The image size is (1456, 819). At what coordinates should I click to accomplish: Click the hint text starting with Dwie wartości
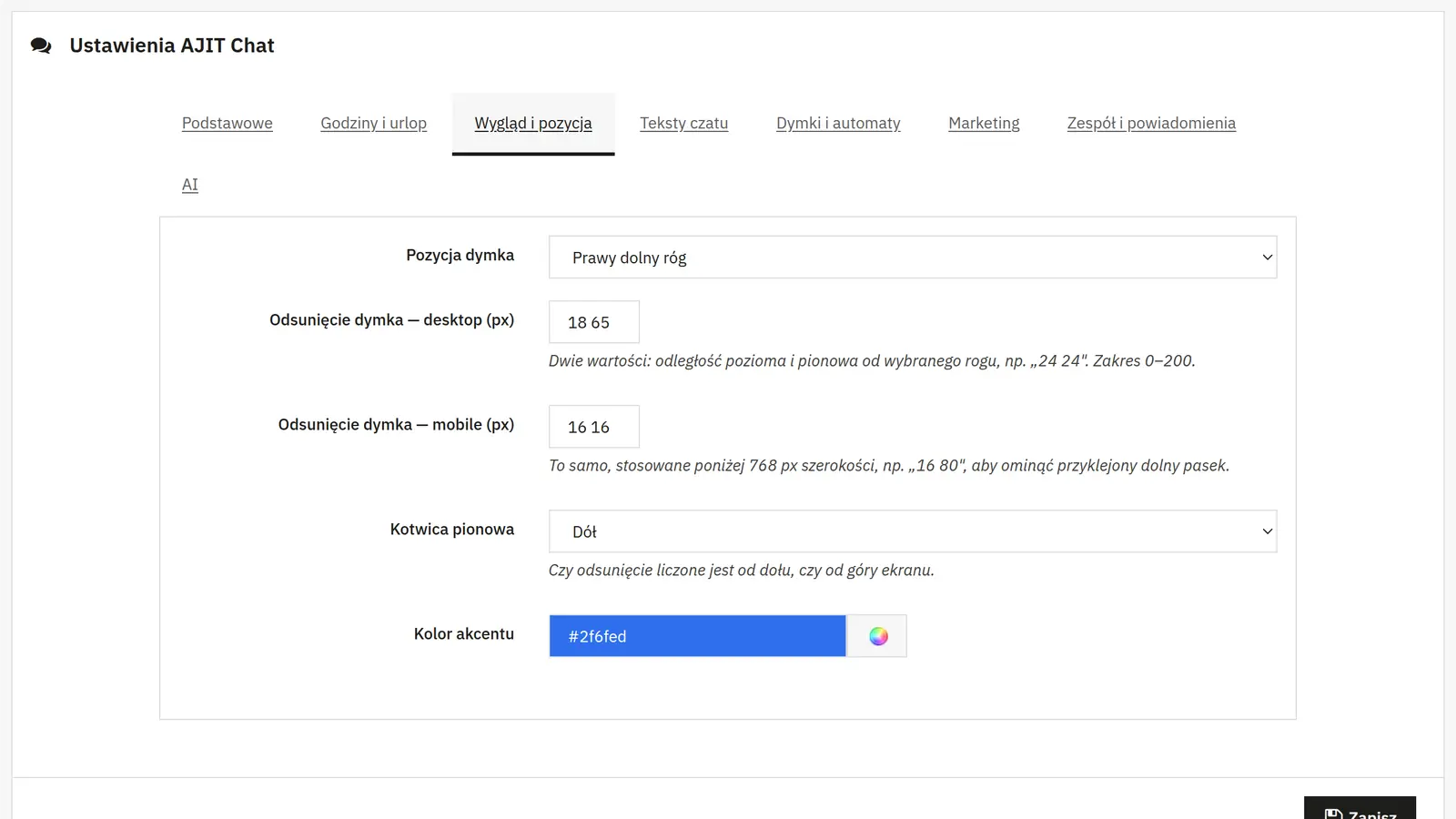tap(872, 361)
